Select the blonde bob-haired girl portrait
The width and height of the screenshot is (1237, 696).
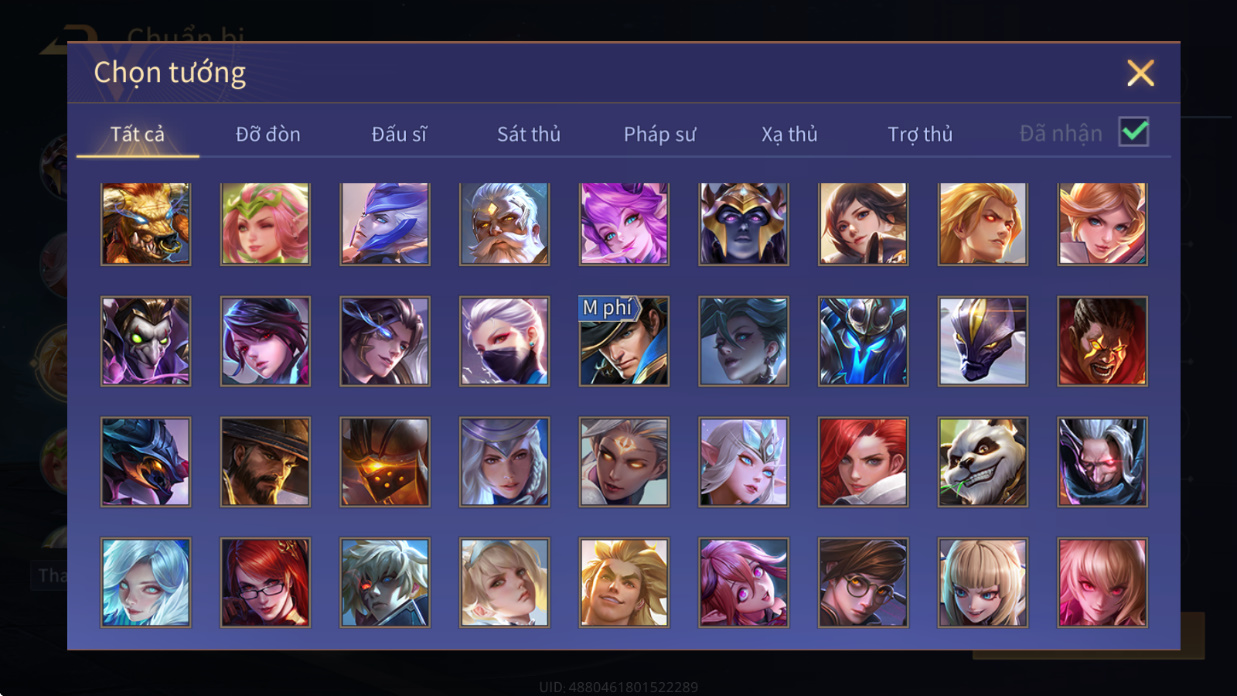983,583
